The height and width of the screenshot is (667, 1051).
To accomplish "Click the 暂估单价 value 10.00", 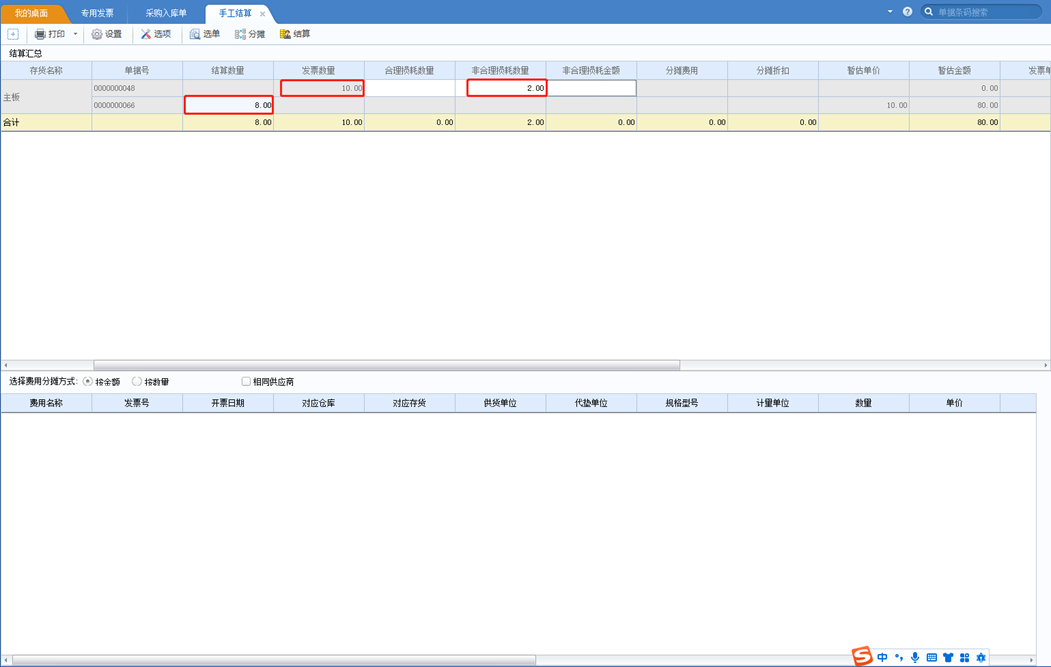I will click(x=896, y=105).
